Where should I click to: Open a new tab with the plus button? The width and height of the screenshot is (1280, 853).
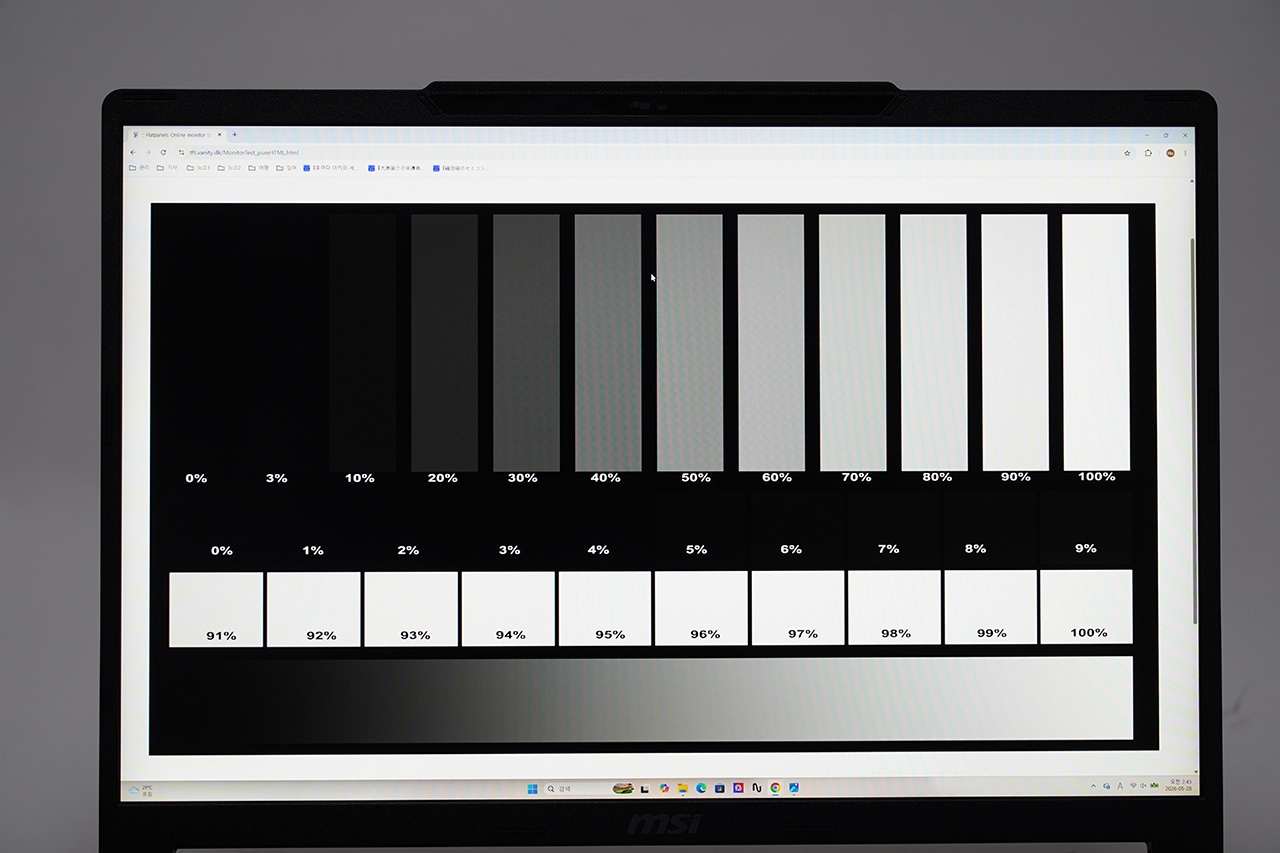tap(235, 134)
